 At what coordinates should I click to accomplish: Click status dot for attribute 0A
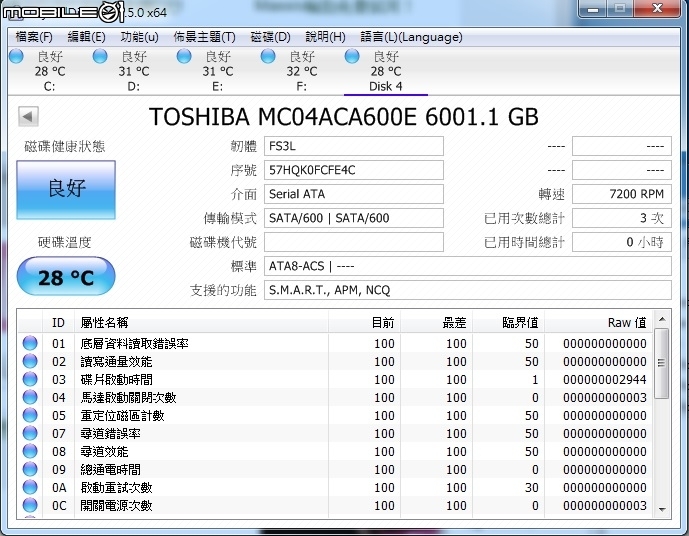[x=30, y=487]
